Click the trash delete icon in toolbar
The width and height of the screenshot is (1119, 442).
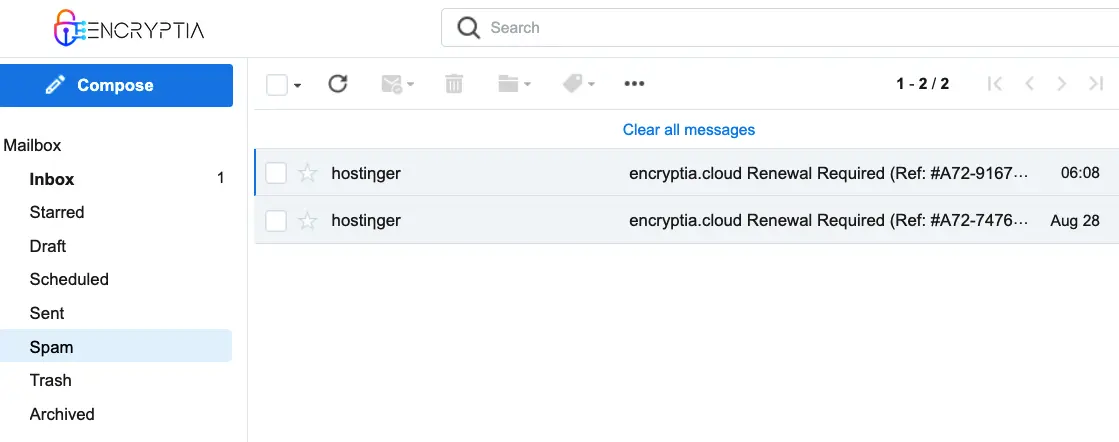(x=454, y=84)
